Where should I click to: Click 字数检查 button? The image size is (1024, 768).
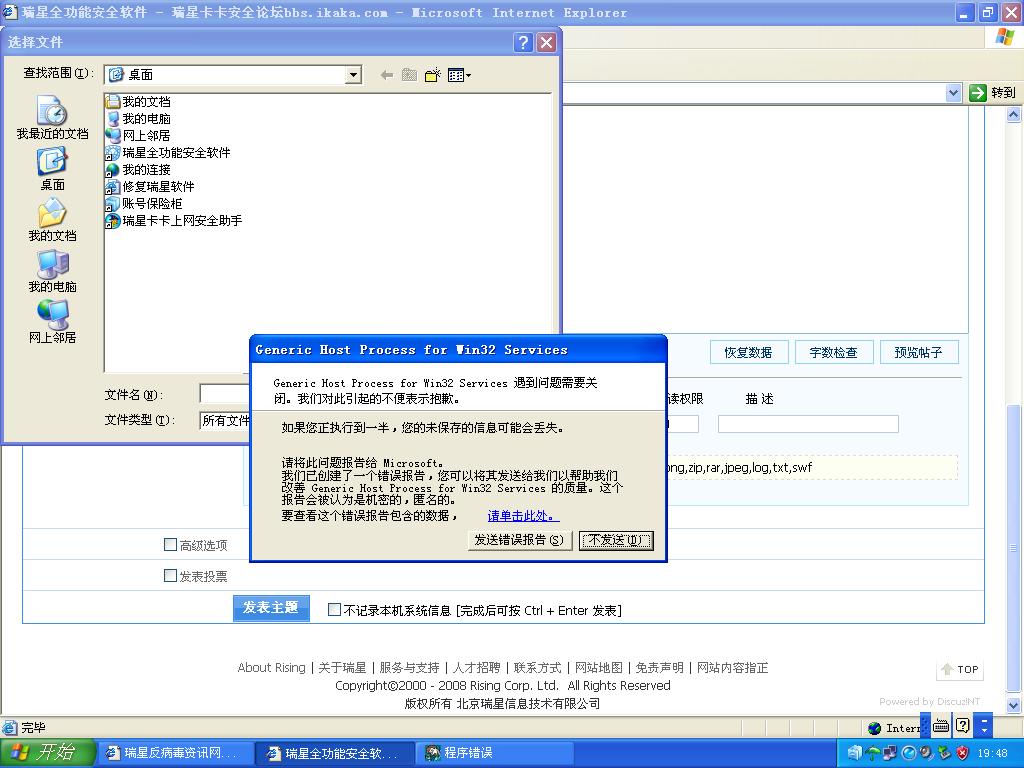(833, 353)
